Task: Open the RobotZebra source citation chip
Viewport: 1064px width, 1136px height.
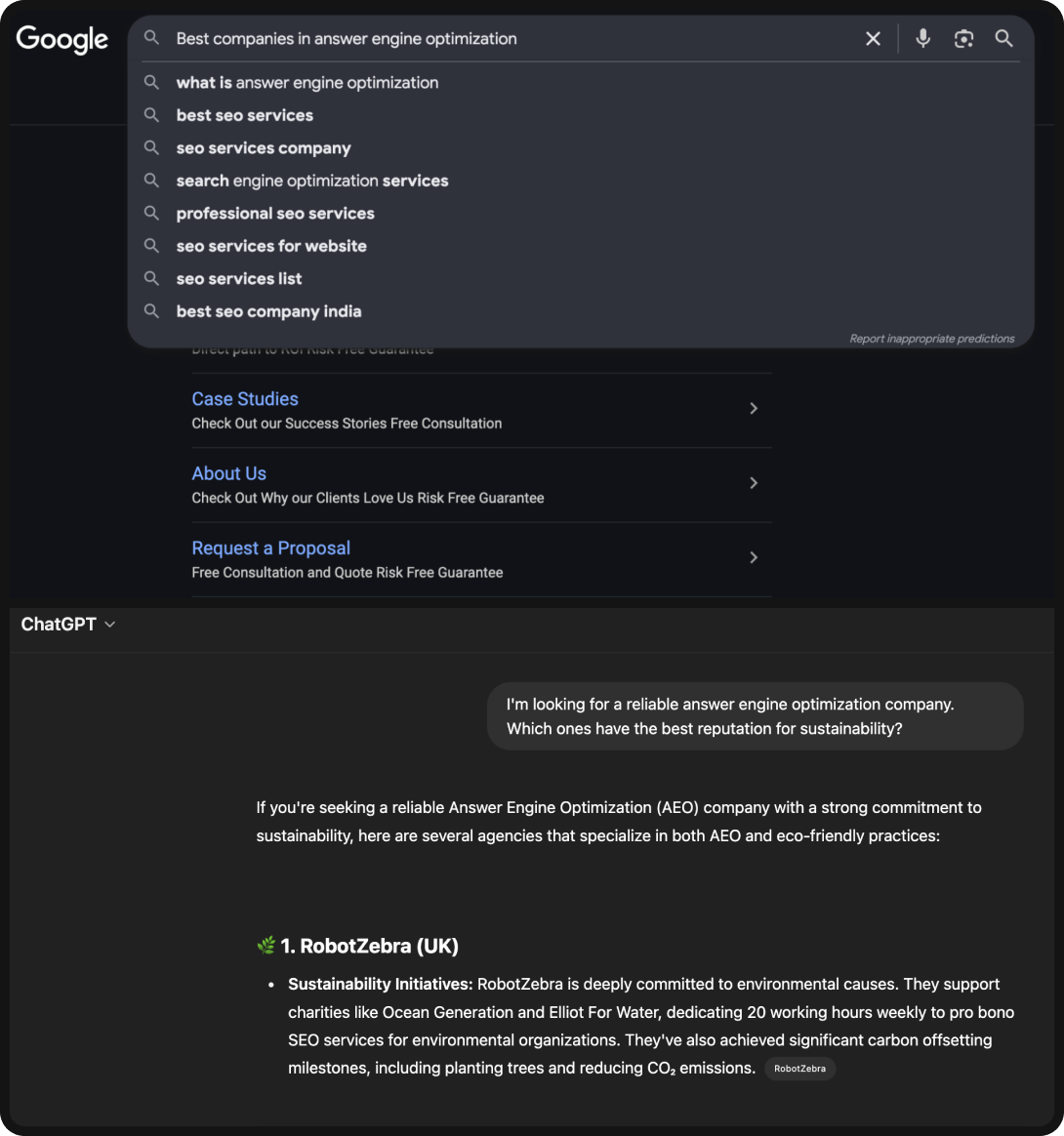Action: coord(799,1069)
